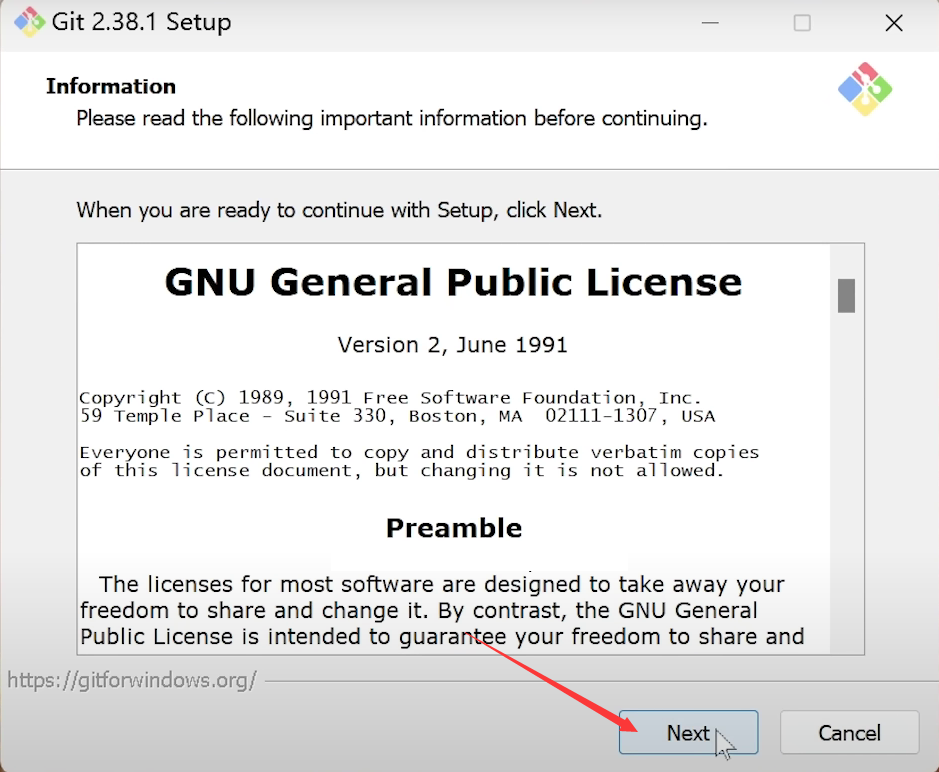Click the Git logo in the header
This screenshot has width=939, height=772.
(864, 89)
